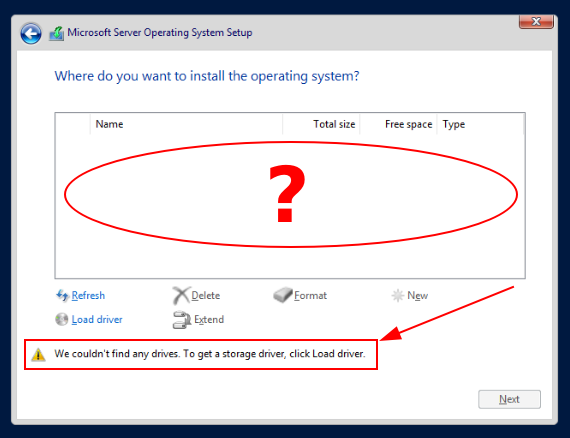Open the Load driver link
Screen dimensions: 570x438
coord(97,320)
